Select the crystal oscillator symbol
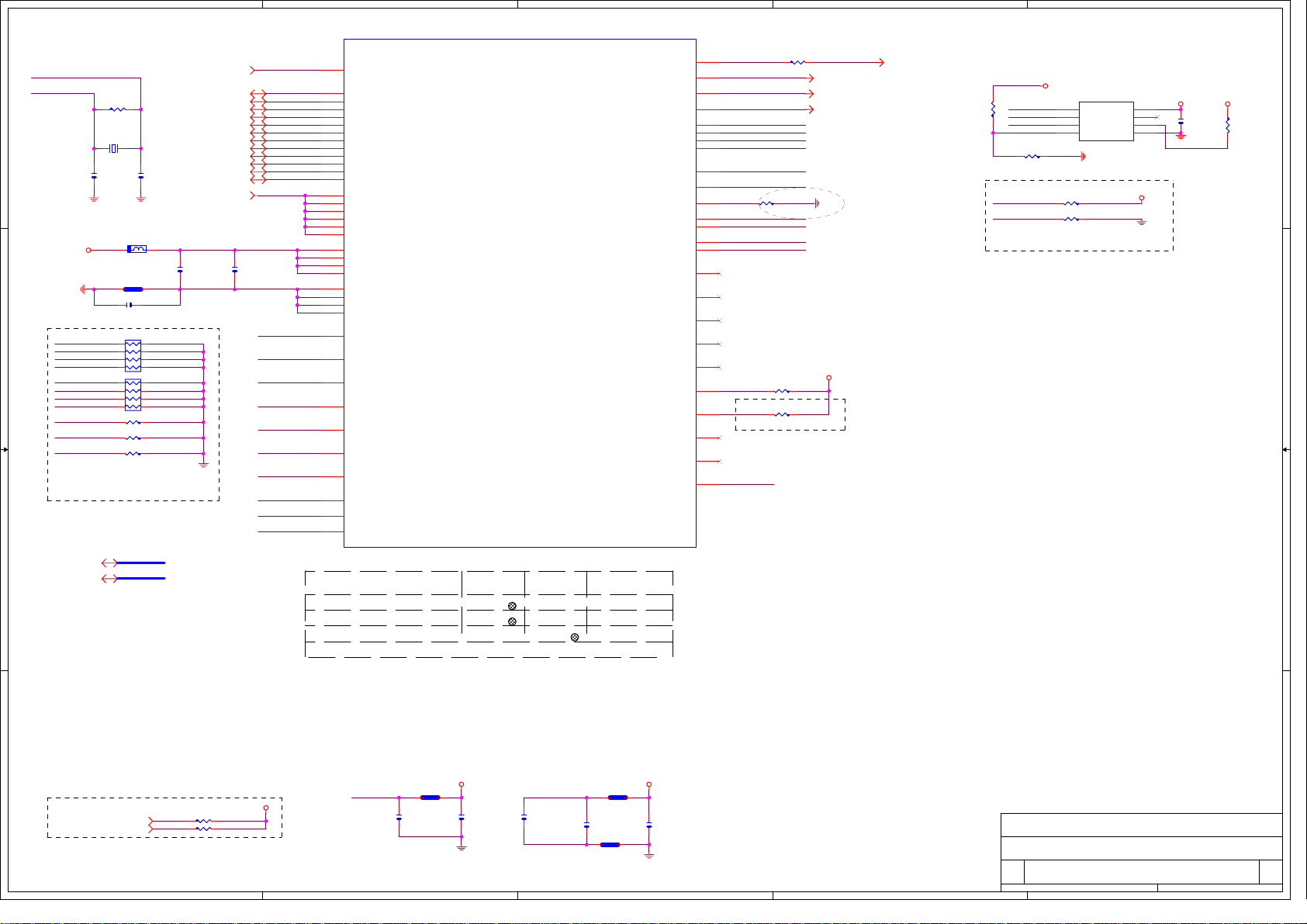 point(113,148)
